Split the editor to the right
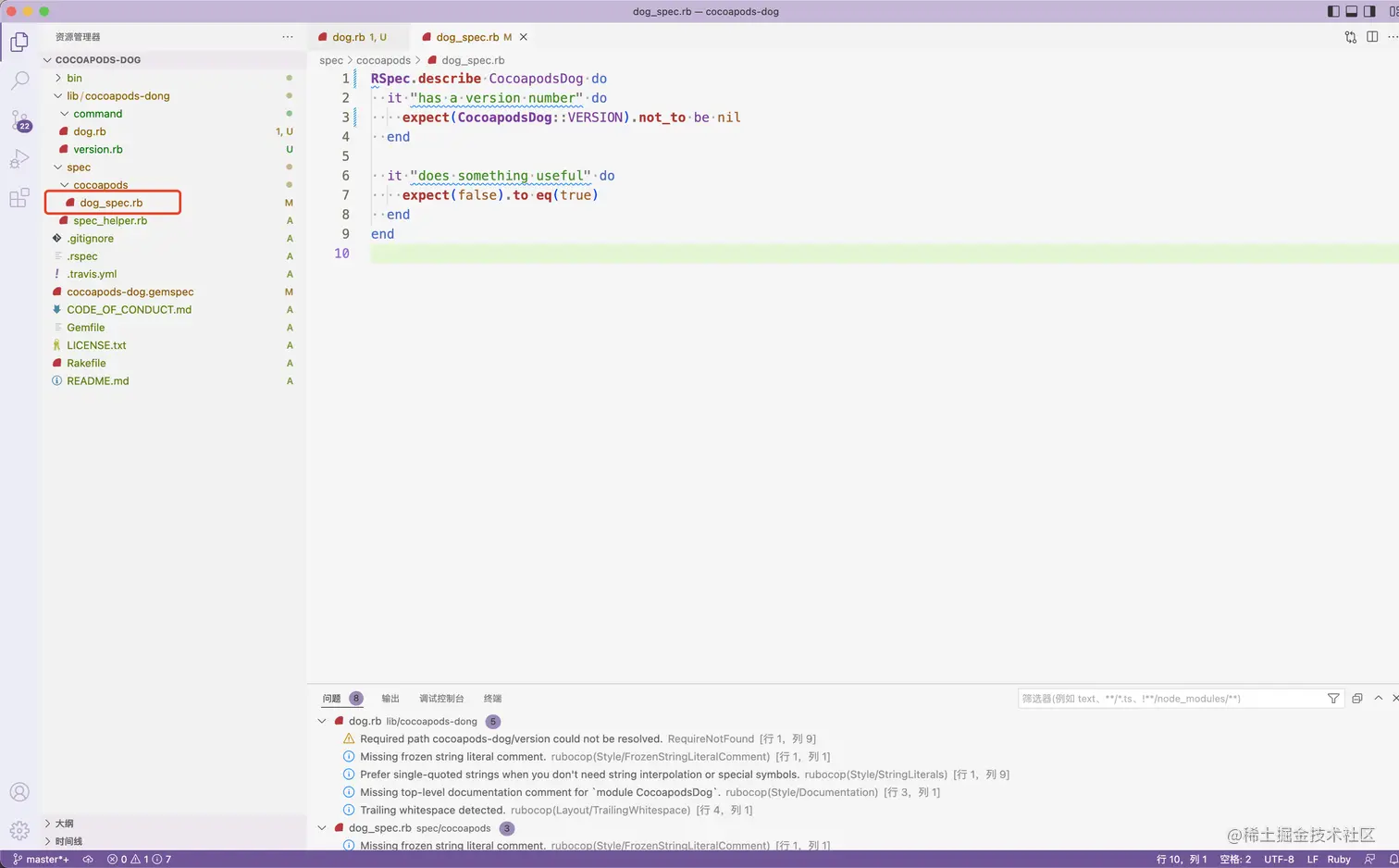 (x=1372, y=37)
